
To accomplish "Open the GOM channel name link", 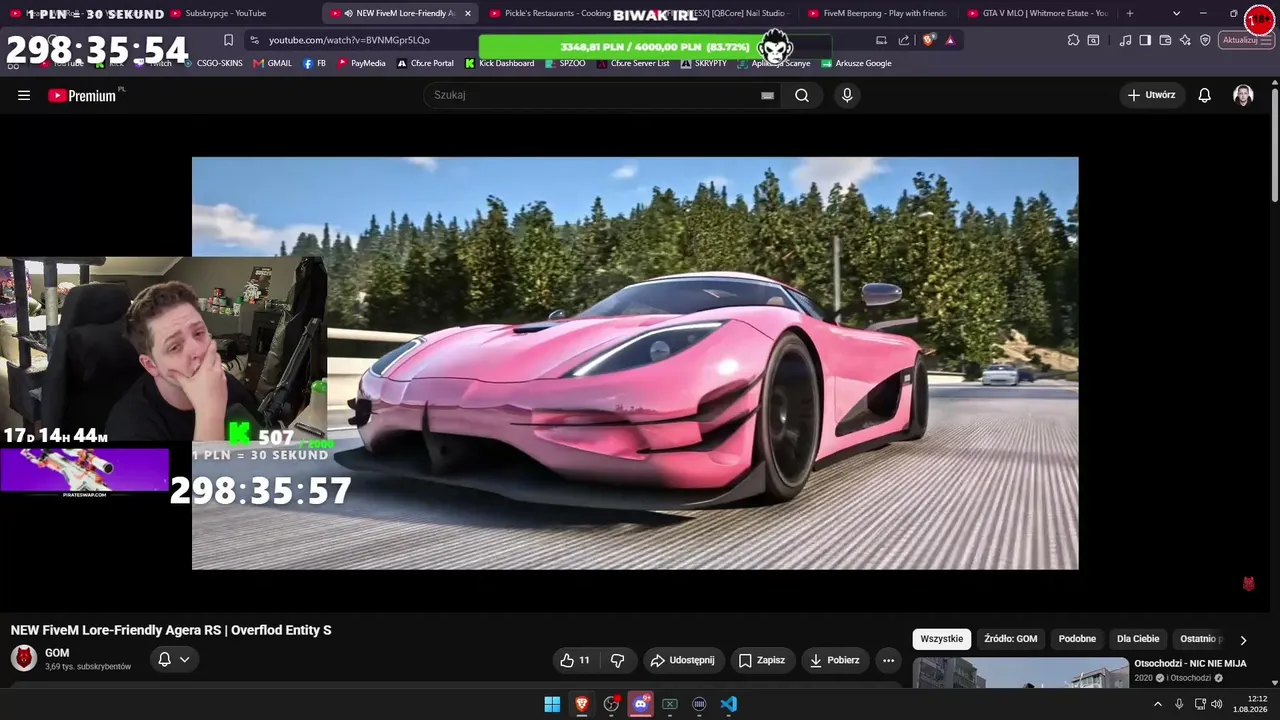I will click(57, 653).
